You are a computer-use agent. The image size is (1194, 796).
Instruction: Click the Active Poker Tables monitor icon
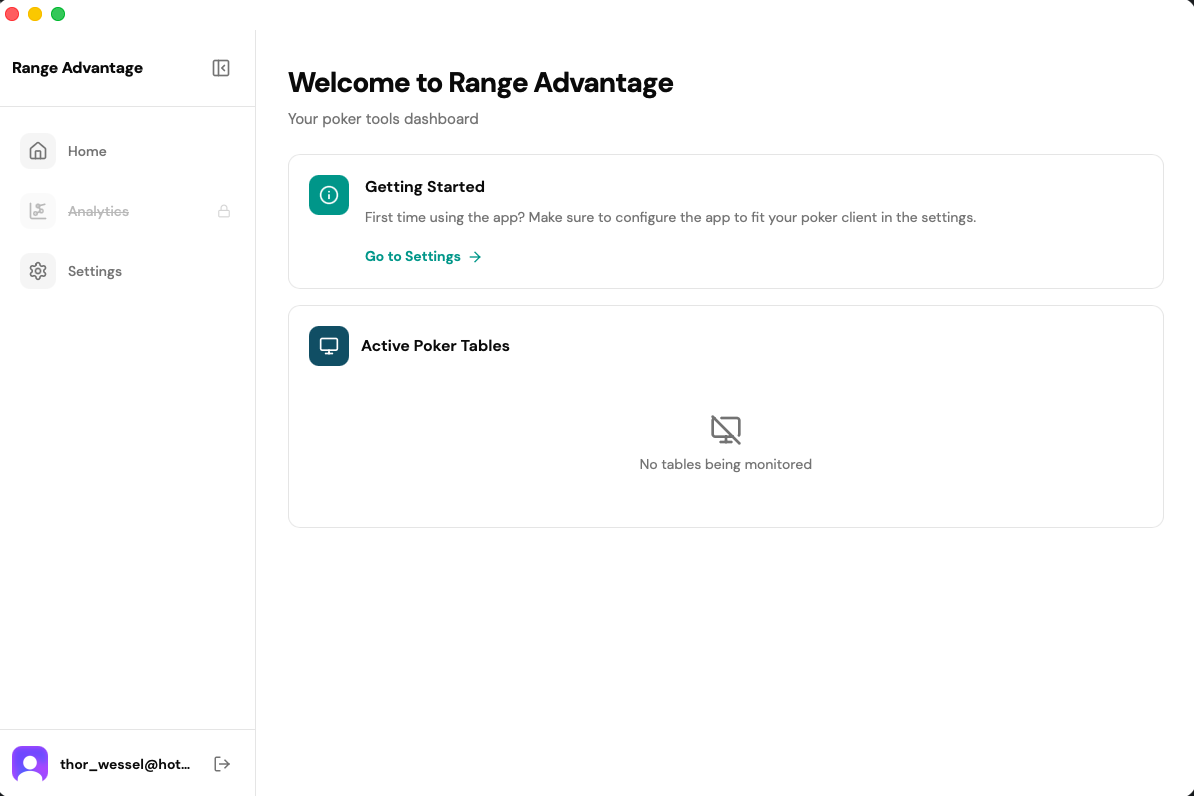328,345
